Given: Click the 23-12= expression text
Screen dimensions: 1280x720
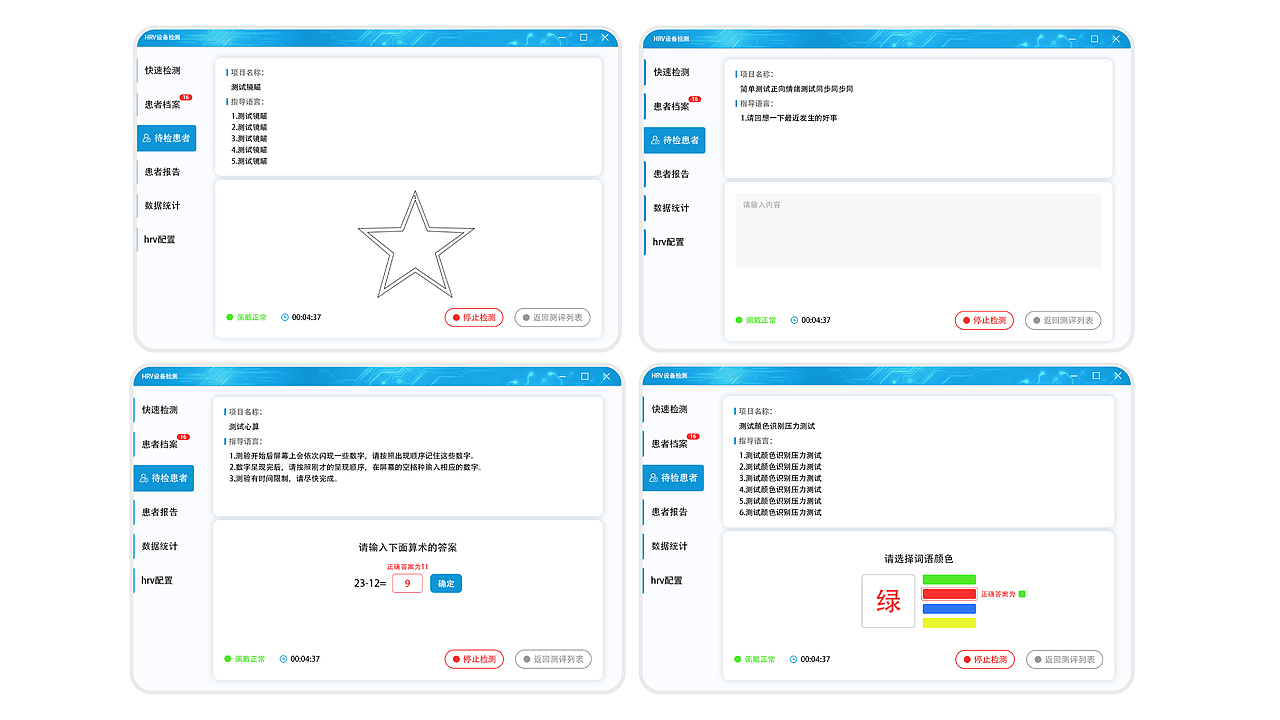Looking at the screenshot, I should coord(370,583).
